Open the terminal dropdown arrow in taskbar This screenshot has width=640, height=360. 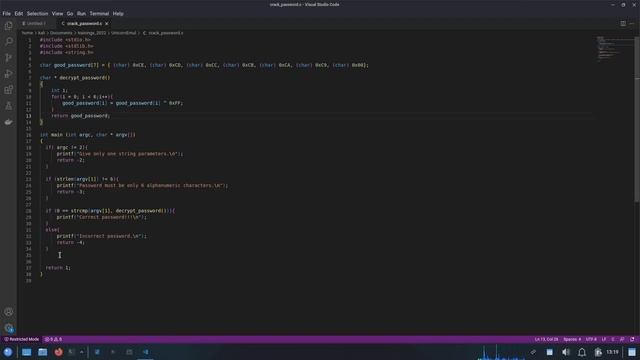pos(82,352)
